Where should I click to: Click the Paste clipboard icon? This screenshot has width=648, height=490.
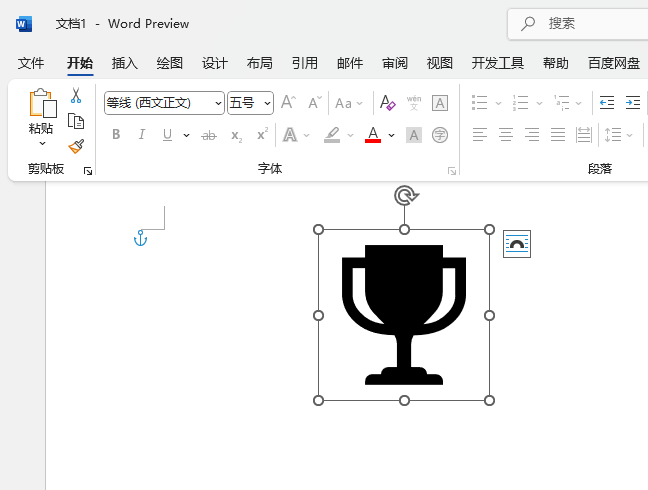[41, 103]
